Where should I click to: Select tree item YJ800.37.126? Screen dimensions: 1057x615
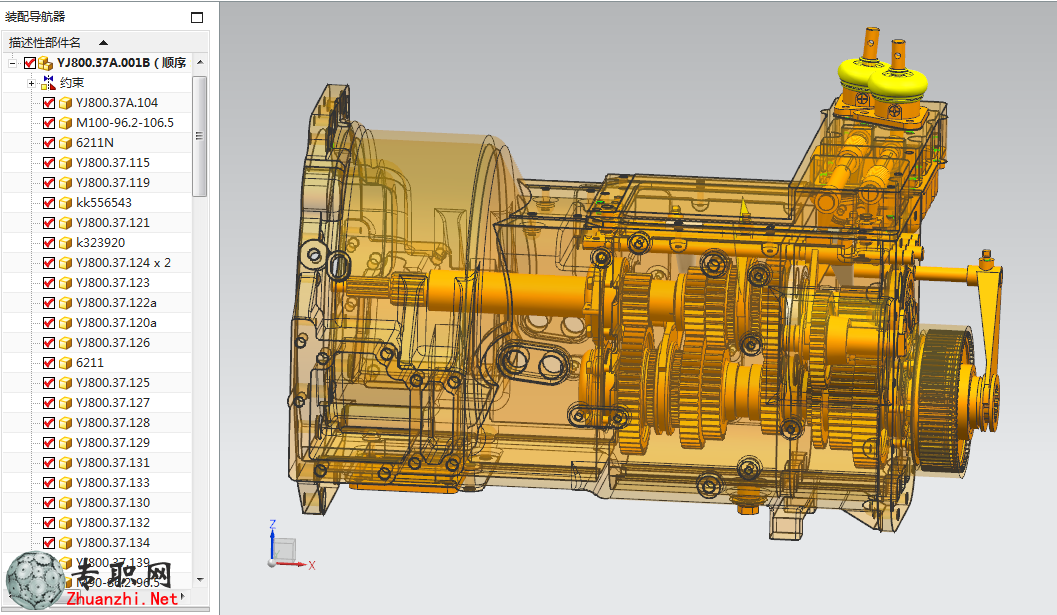pyautogui.click(x=98, y=343)
